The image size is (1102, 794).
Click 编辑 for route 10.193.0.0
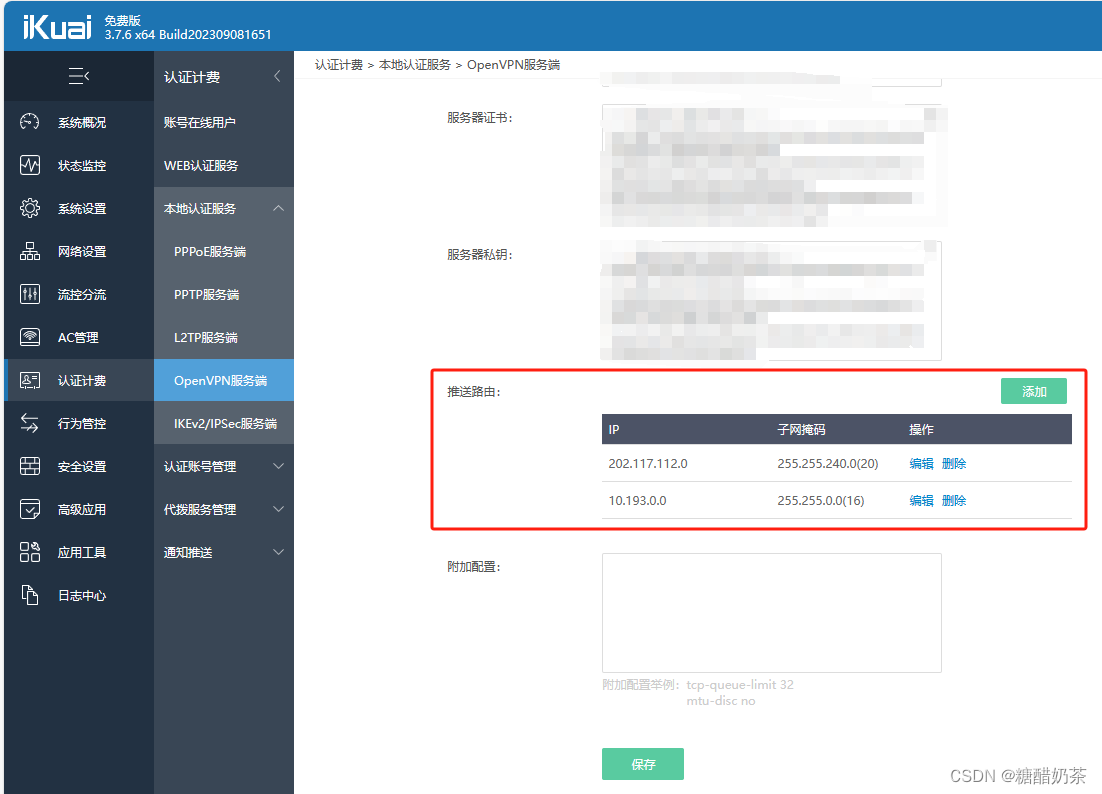click(x=921, y=500)
